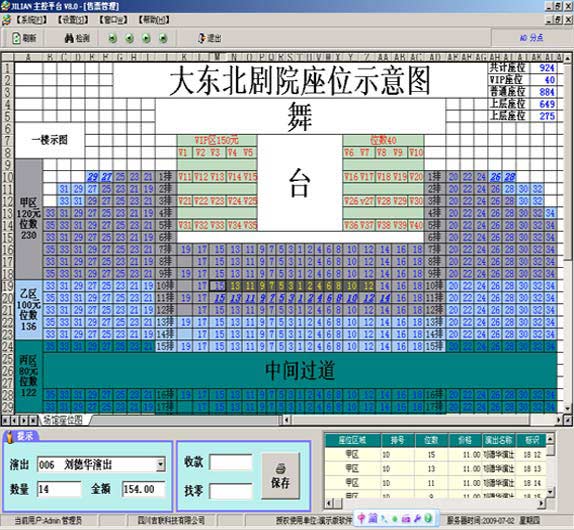
Task: Click the wrench icon on the input method bar
Action: click(x=417, y=518)
